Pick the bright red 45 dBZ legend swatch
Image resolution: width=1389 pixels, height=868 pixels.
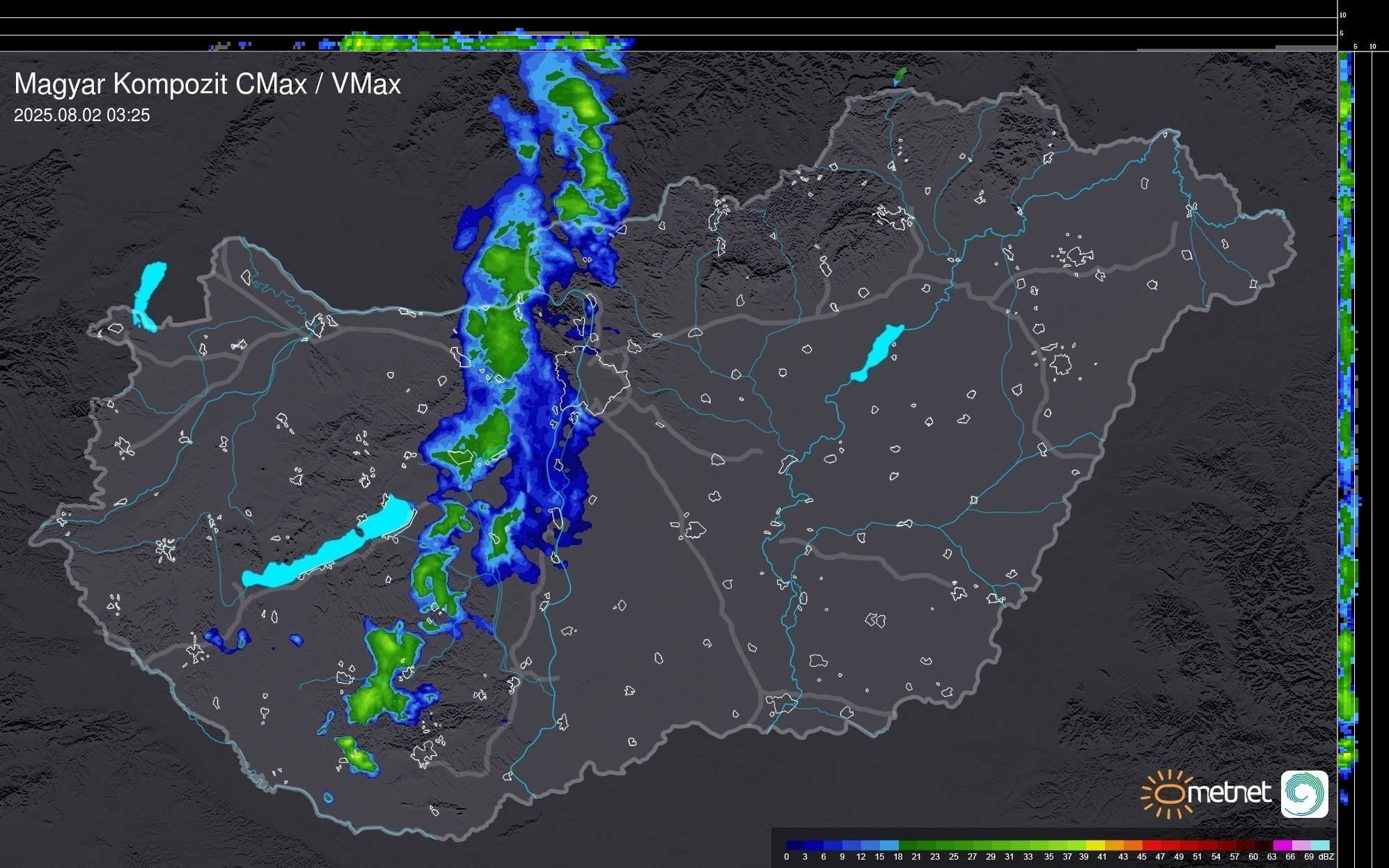tap(1151, 845)
